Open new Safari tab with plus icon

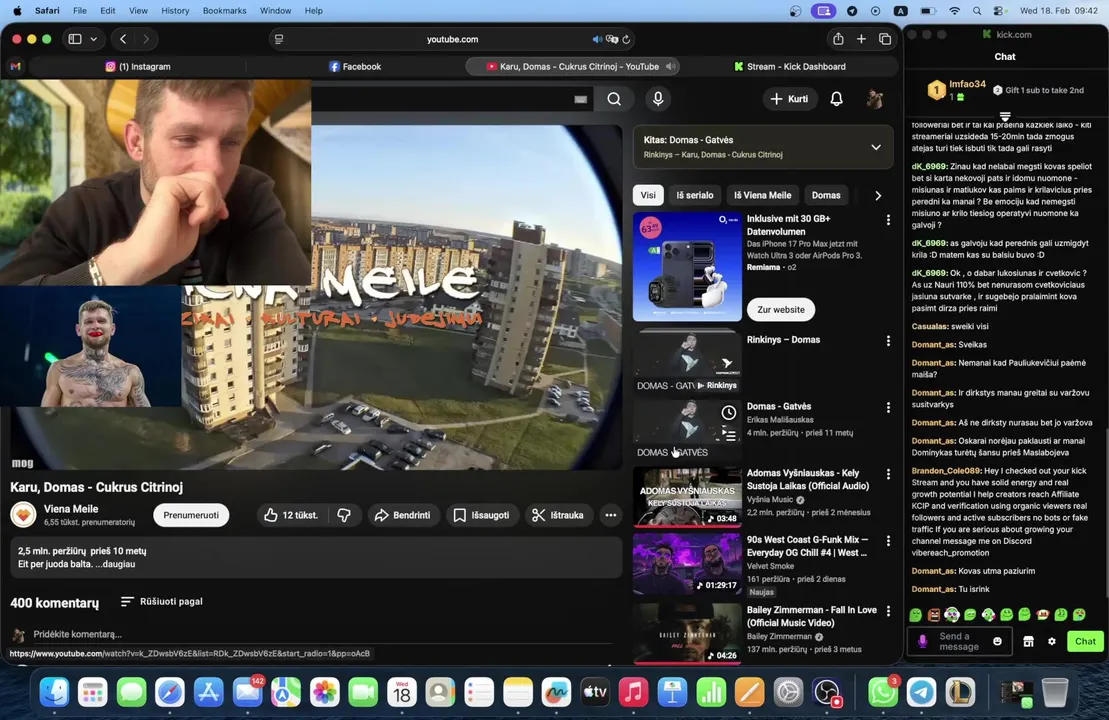pyautogui.click(x=861, y=39)
